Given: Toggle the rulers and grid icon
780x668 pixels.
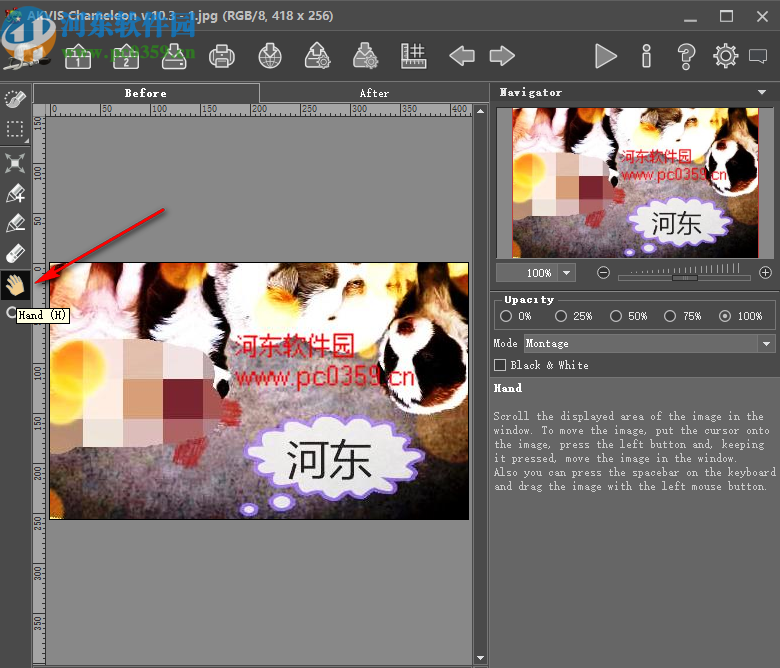Looking at the screenshot, I should pos(414,56).
